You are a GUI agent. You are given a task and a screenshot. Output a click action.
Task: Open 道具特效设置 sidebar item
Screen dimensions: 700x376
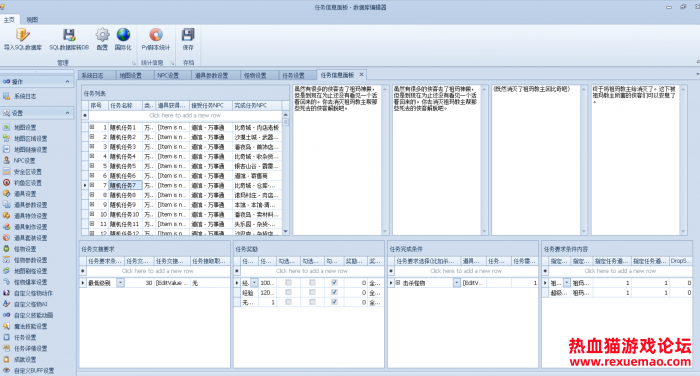click(30, 216)
